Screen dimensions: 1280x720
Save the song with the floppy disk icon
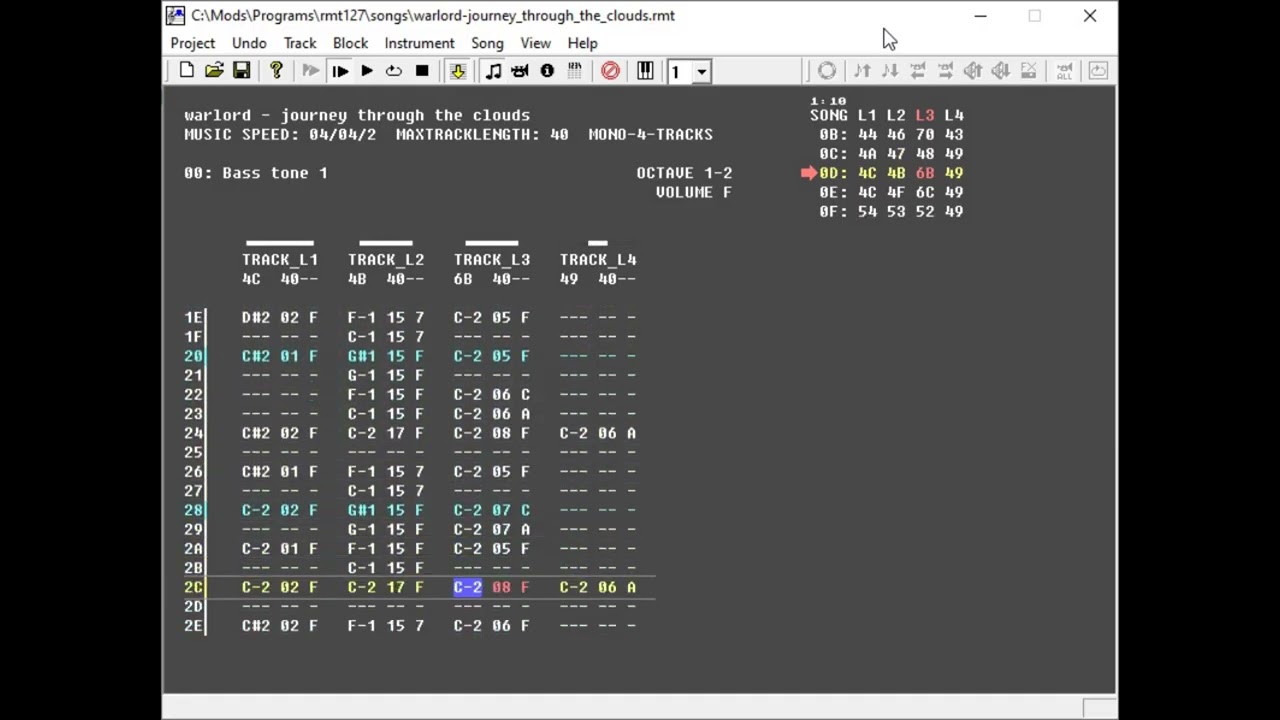click(x=241, y=71)
